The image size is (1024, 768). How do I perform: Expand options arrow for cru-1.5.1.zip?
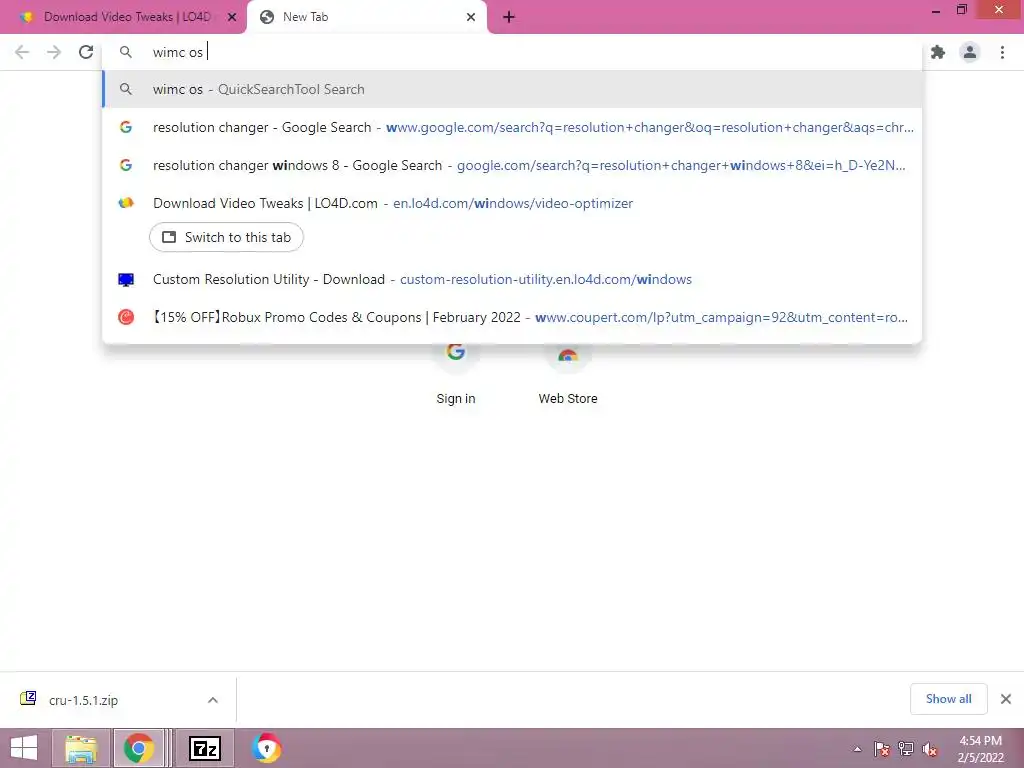click(x=213, y=700)
